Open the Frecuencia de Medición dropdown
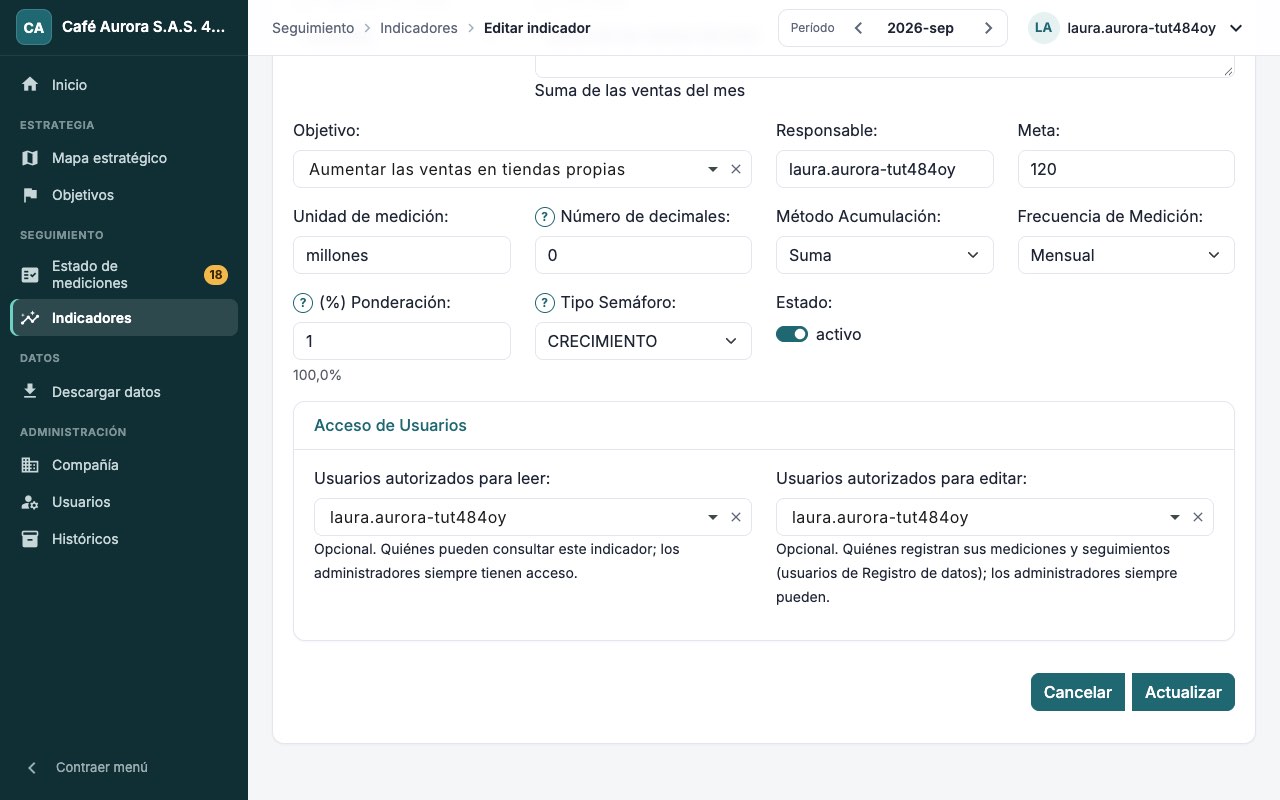The image size is (1280, 800). 1126,255
